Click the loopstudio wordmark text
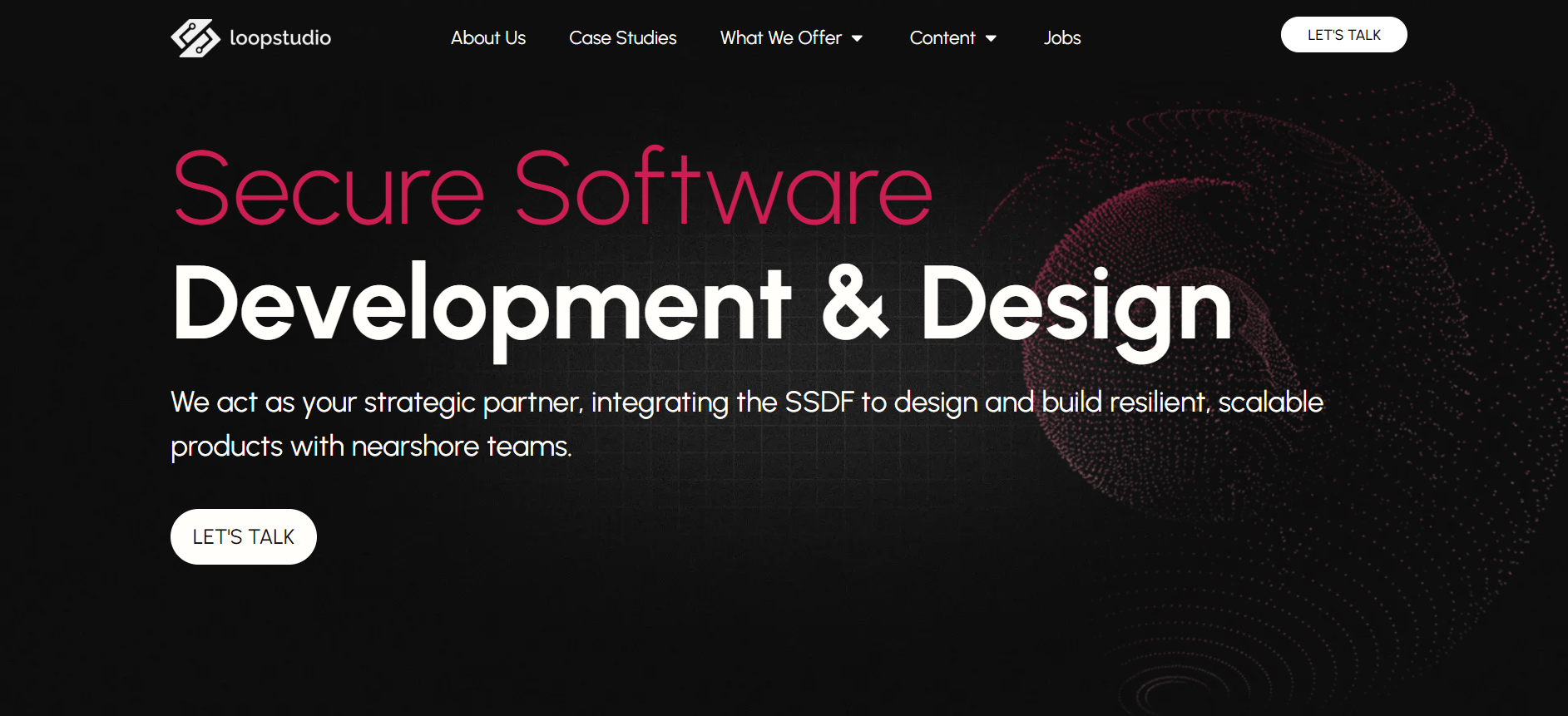1568x716 pixels. click(280, 38)
